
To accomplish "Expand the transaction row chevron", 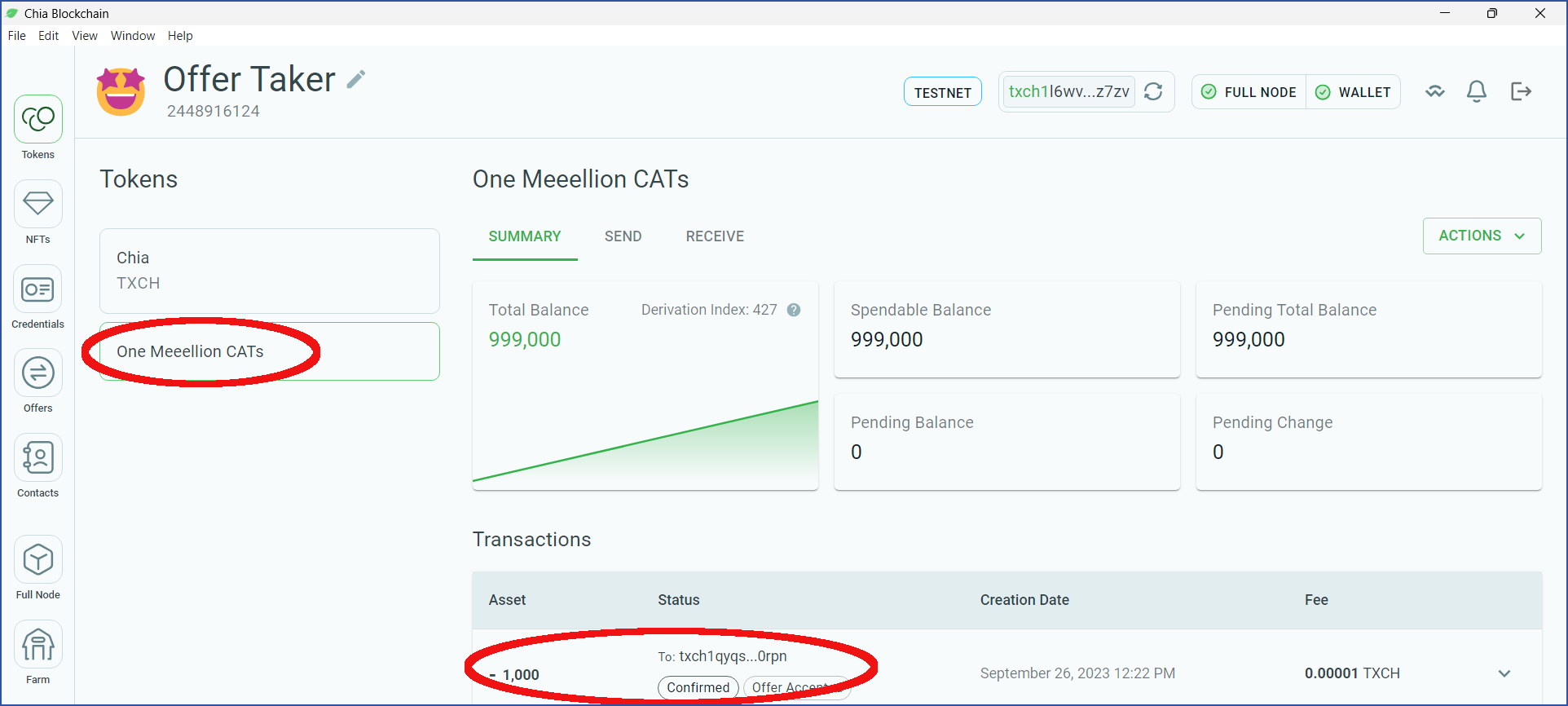I will [x=1504, y=673].
